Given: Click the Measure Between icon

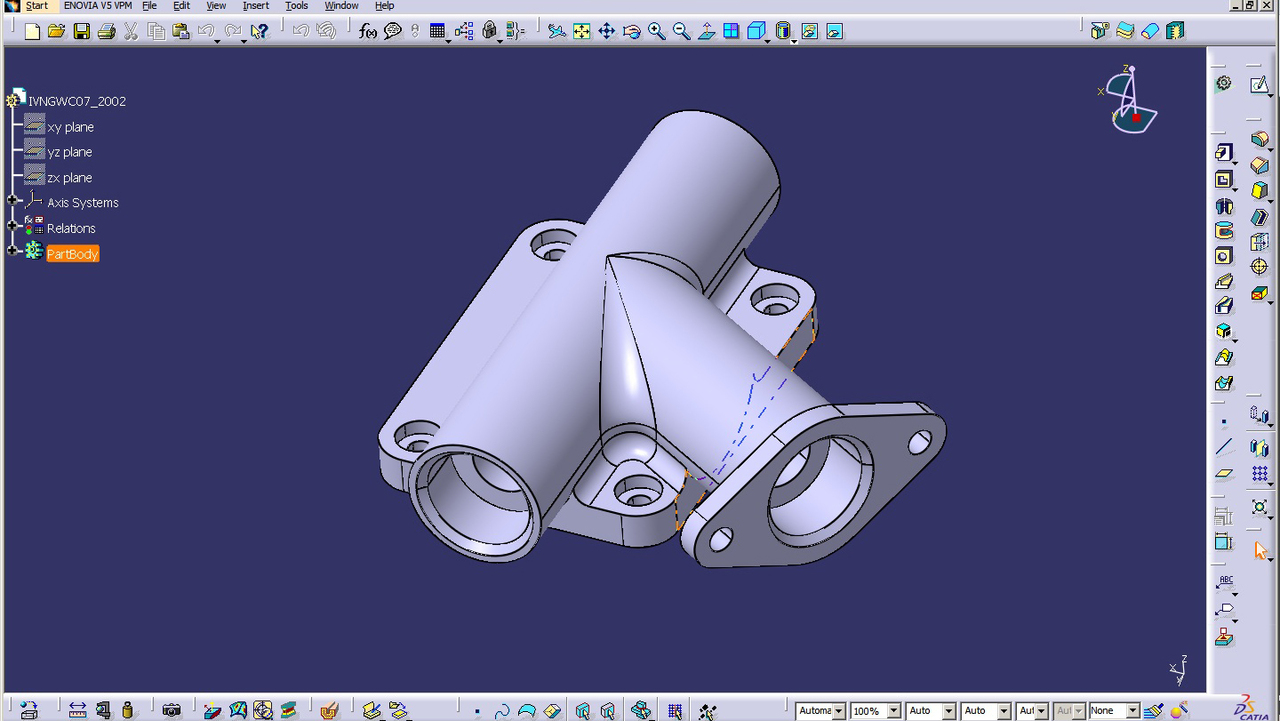Looking at the screenshot, I should [x=78, y=710].
